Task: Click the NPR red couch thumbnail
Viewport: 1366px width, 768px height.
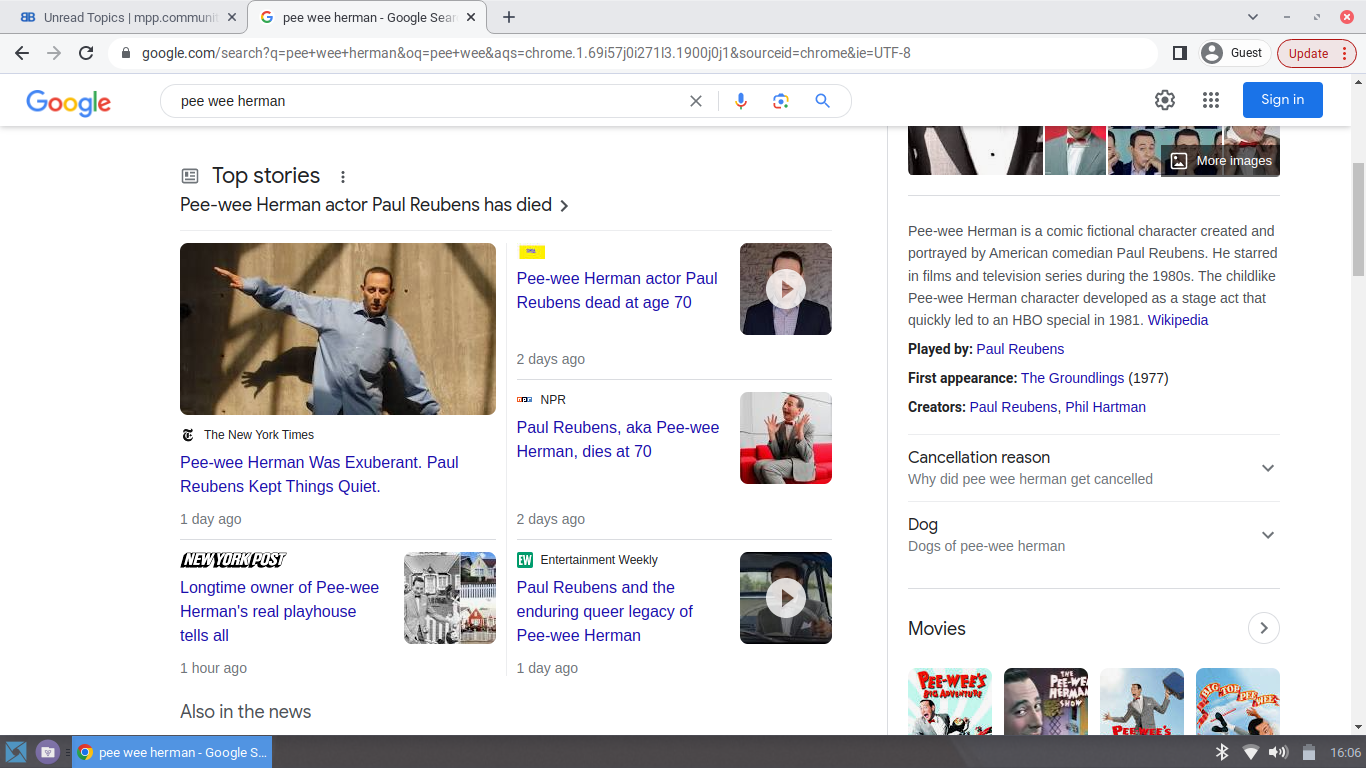Action: pyautogui.click(x=786, y=438)
